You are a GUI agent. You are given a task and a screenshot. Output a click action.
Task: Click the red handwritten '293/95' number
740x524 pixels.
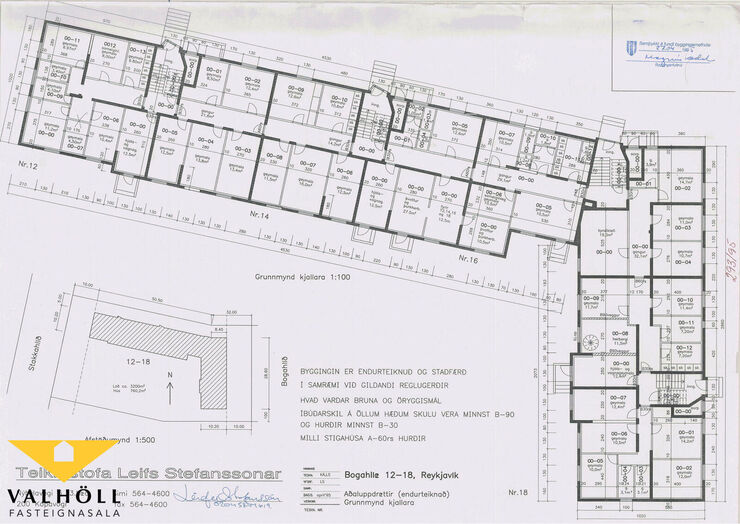(x=732, y=262)
